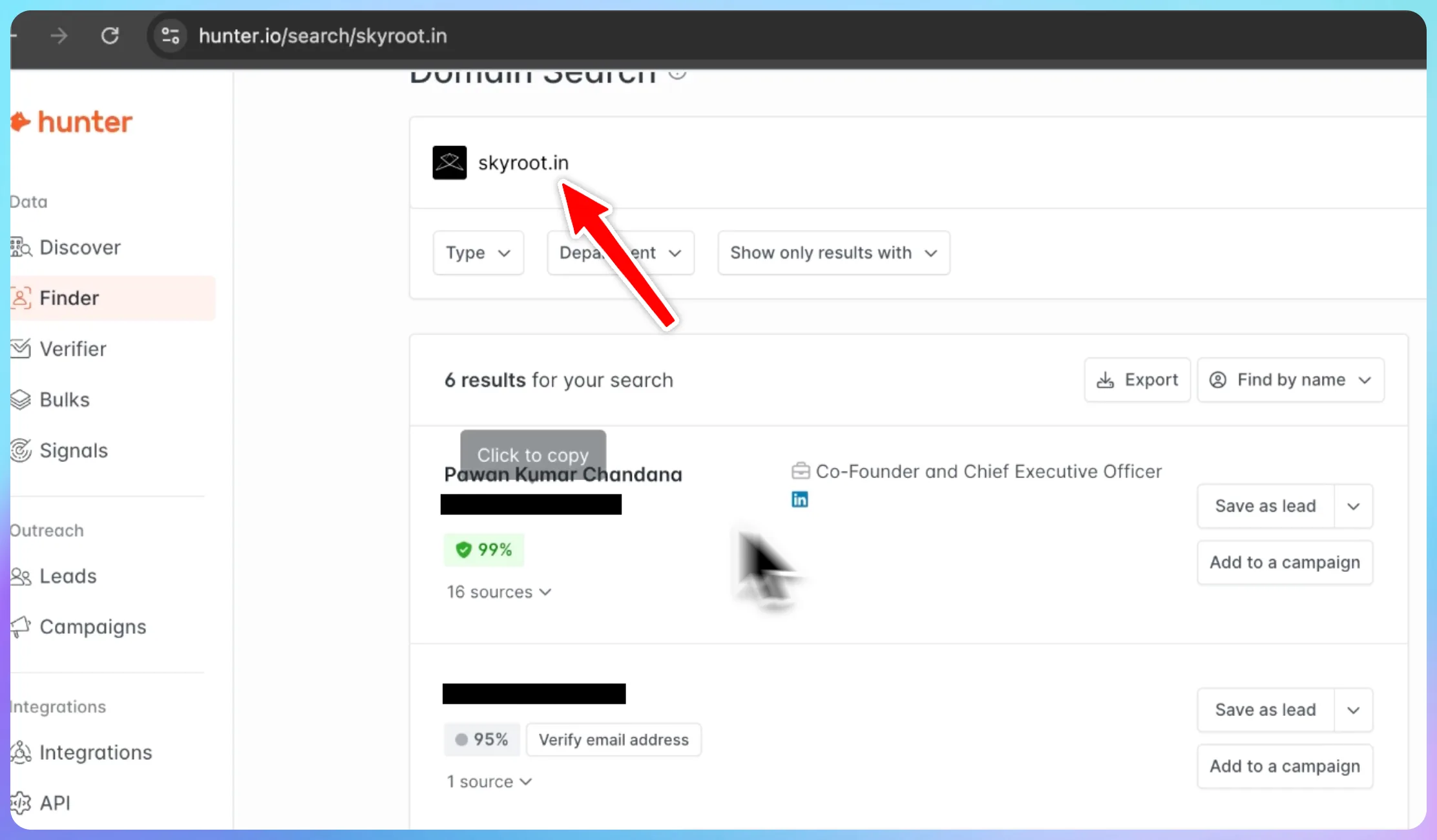Viewport: 1437px width, 840px height.
Task: Click Verify email address button
Action: click(x=614, y=740)
